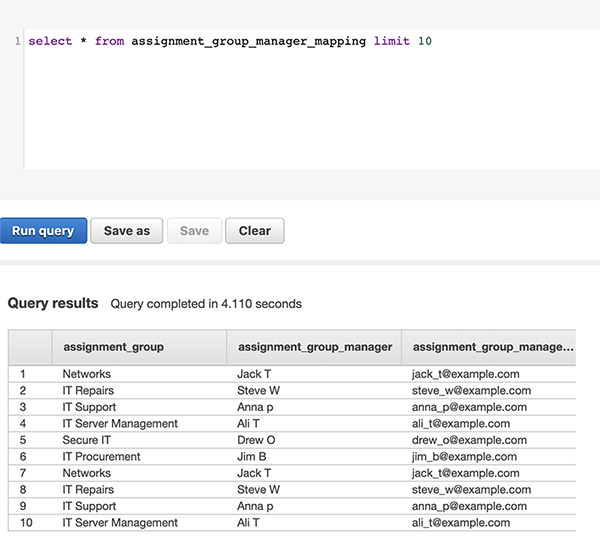600x542 pixels.
Task: Click the Run query button
Action: tap(43, 231)
